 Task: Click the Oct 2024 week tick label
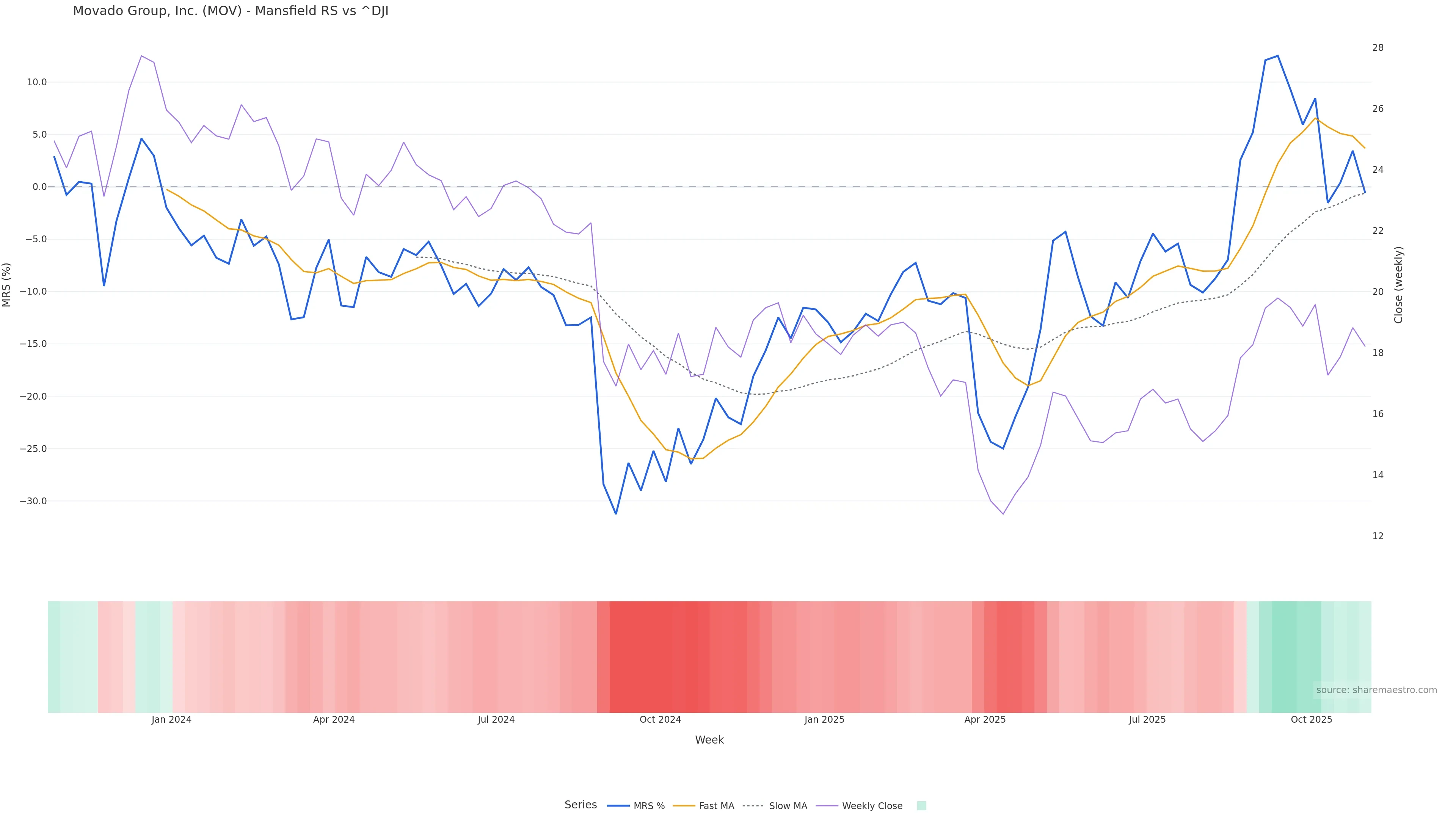tap(660, 720)
